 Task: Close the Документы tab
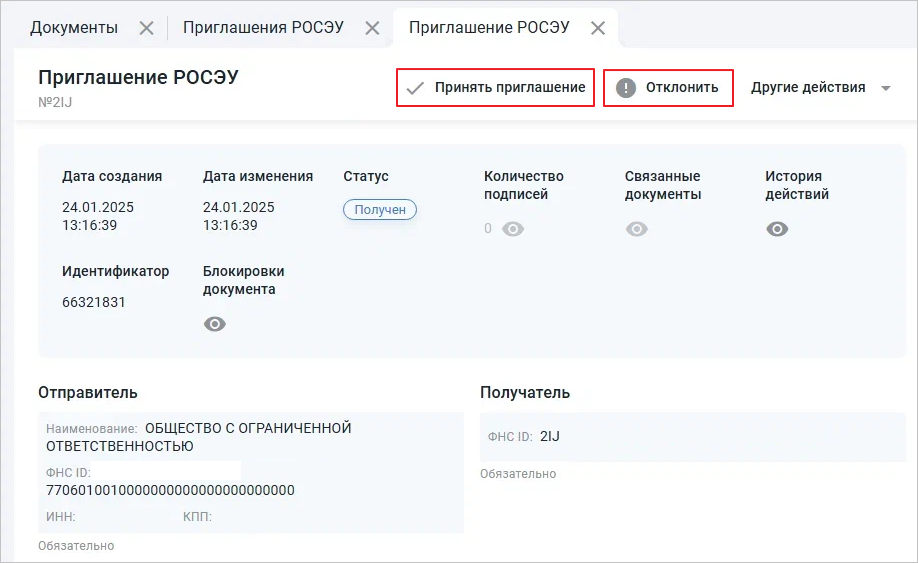[x=146, y=28]
